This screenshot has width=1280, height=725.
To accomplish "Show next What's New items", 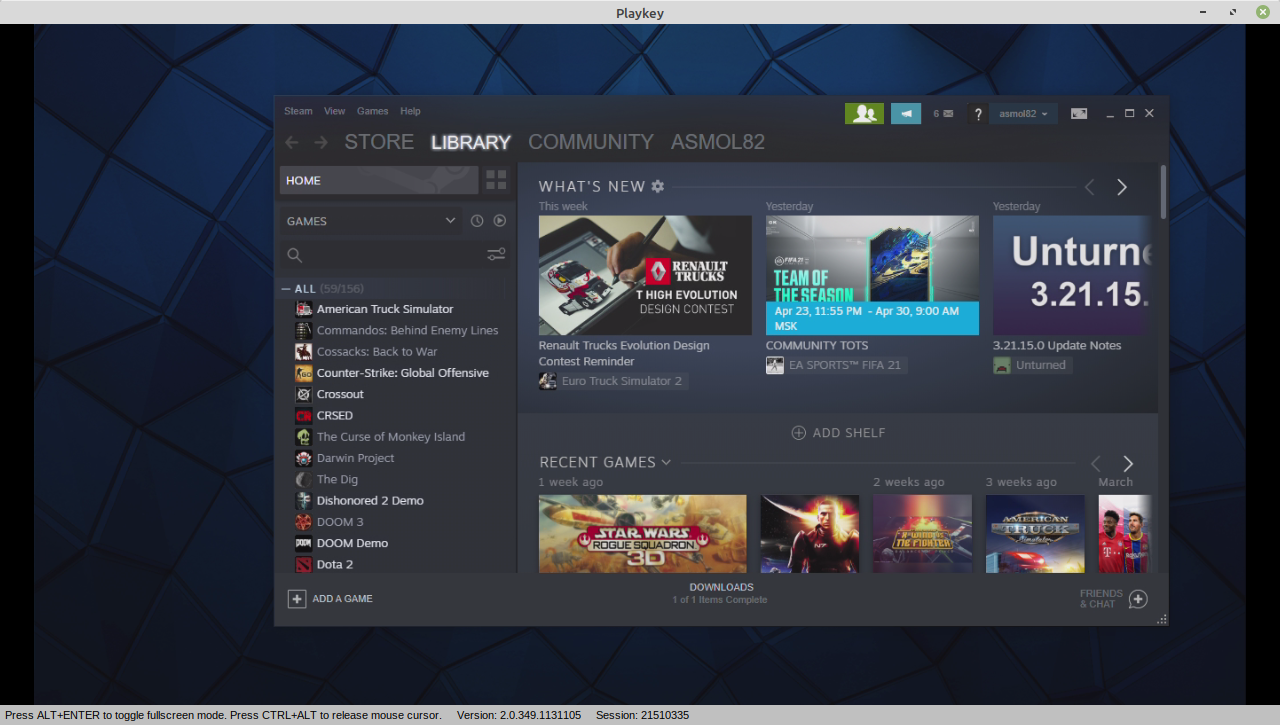I will point(1122,187).
